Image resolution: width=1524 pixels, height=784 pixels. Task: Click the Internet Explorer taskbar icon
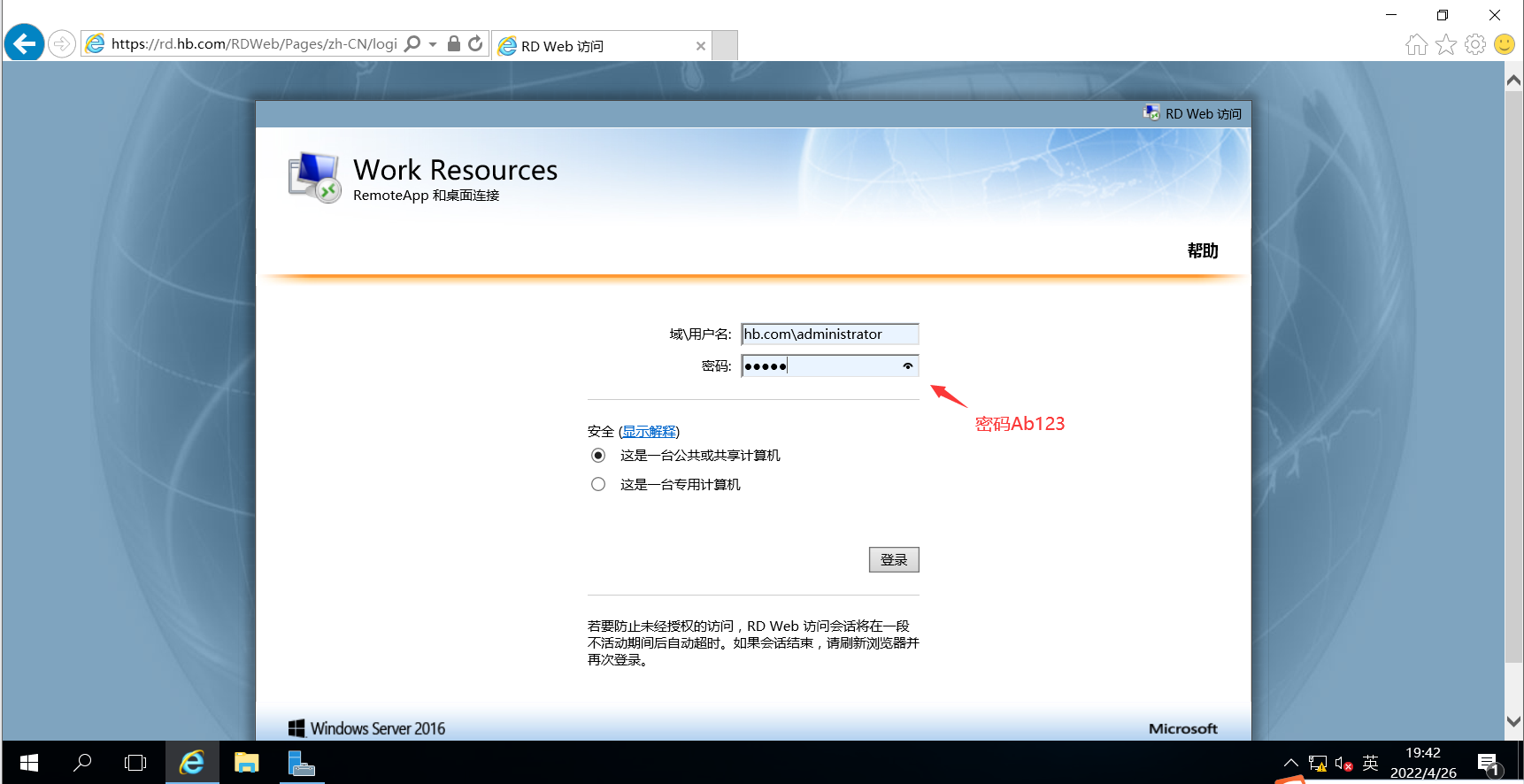(191, 762)
